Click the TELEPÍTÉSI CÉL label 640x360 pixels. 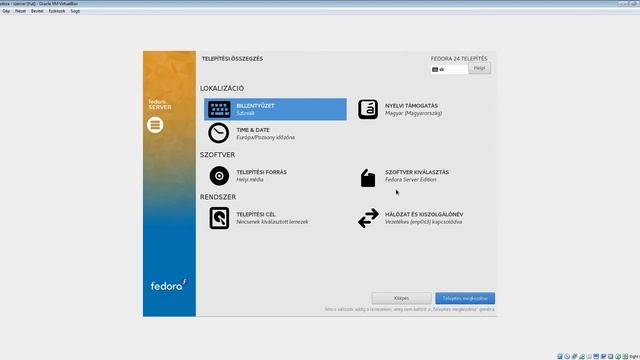pyautogui.click(x=256, y=214)
